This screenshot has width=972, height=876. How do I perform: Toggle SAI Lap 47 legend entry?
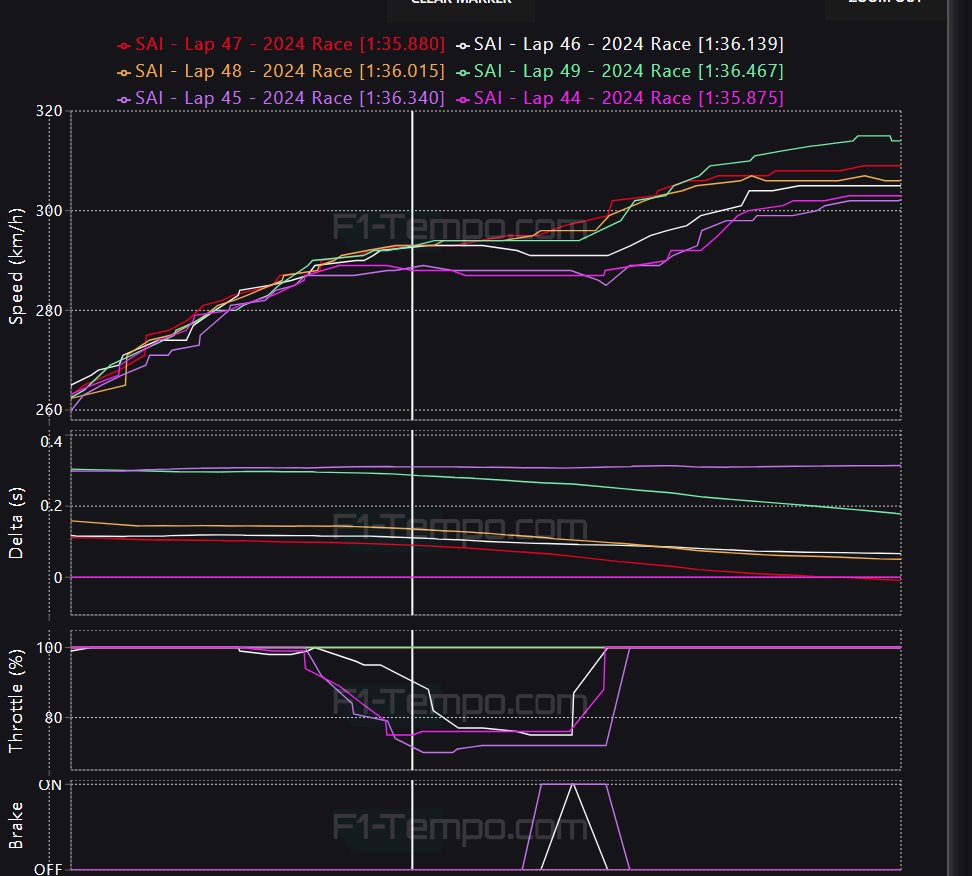pos(281,44)
